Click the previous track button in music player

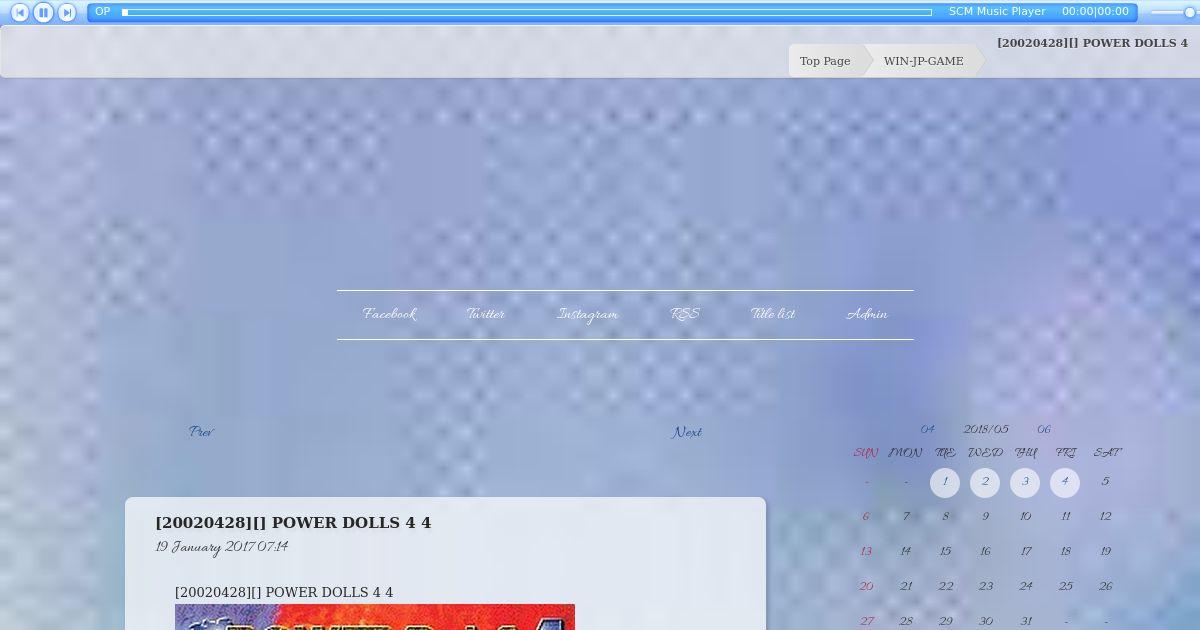point(19,12)
